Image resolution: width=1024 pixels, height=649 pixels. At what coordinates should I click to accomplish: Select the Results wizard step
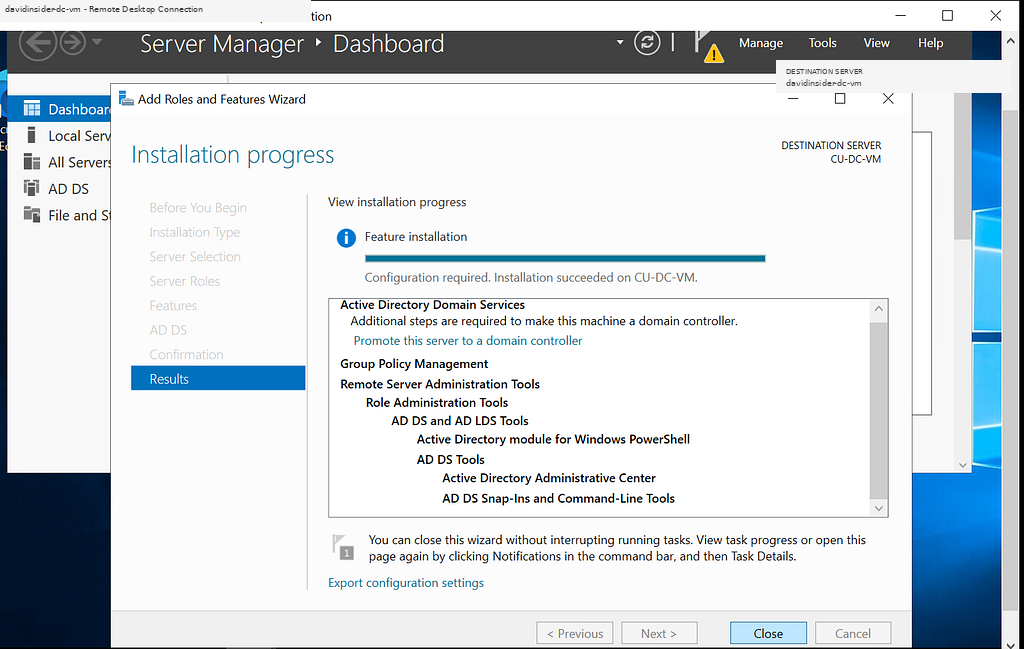[x=218, y=379]
